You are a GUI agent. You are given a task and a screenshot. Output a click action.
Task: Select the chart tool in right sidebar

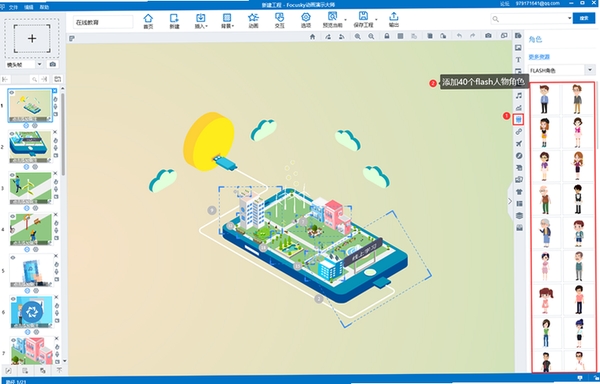tap(519, 108)
